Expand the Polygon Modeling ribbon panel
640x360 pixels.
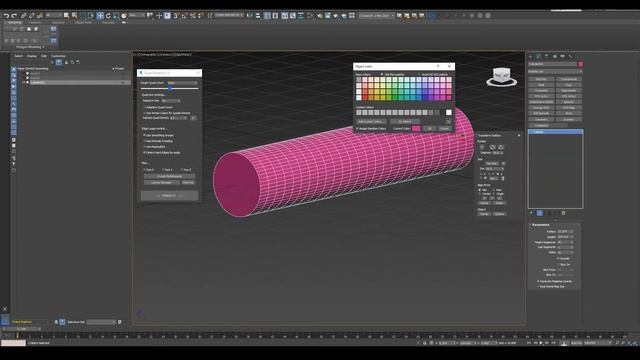pyautogui.click(x=31, y=47)
